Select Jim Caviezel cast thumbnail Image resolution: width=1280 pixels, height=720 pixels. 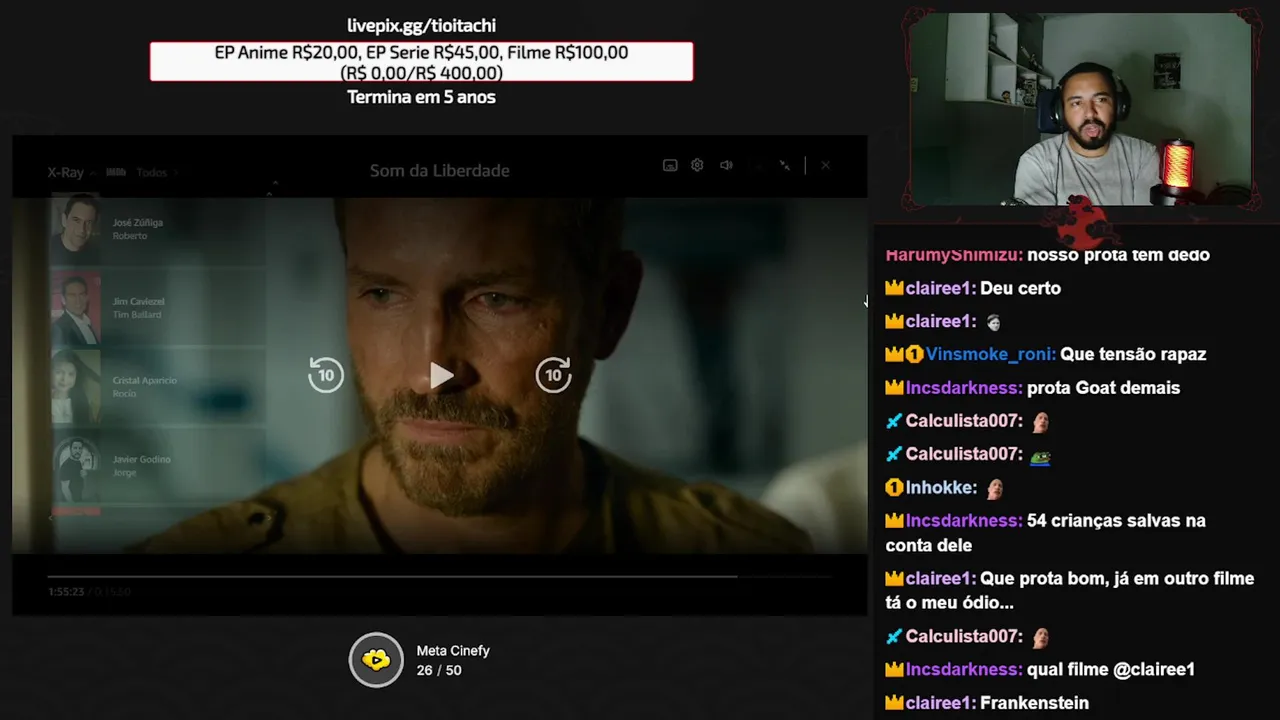pyautogui.click(x=76, y=308)
